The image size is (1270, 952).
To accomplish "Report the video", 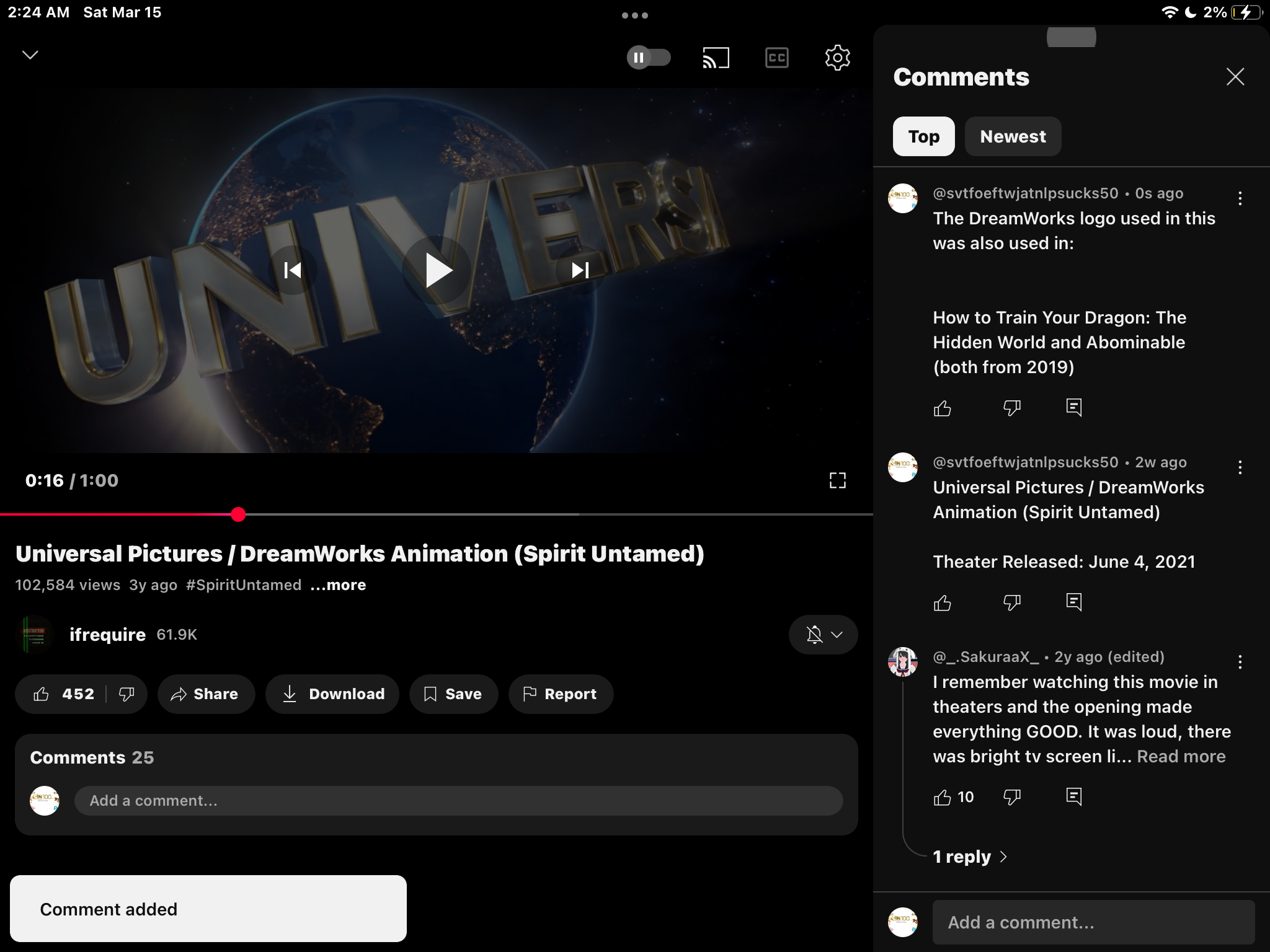I will (x=561, y=694).
